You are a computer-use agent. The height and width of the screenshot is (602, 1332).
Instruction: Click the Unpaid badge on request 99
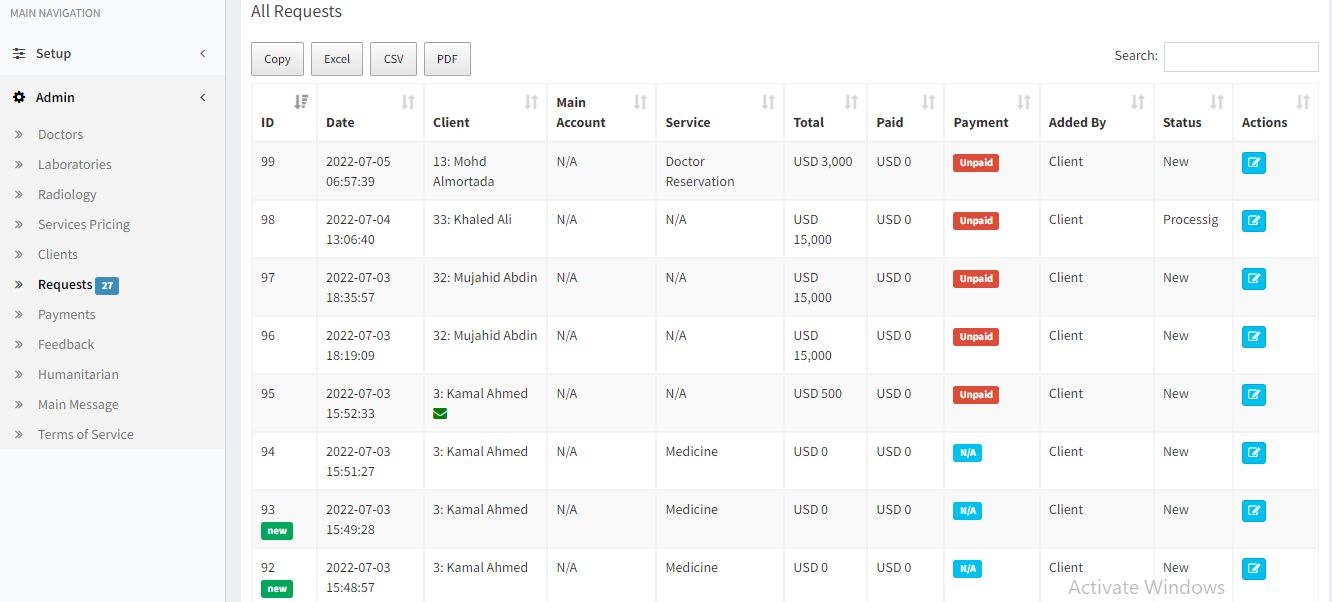[x=975, y=163]
